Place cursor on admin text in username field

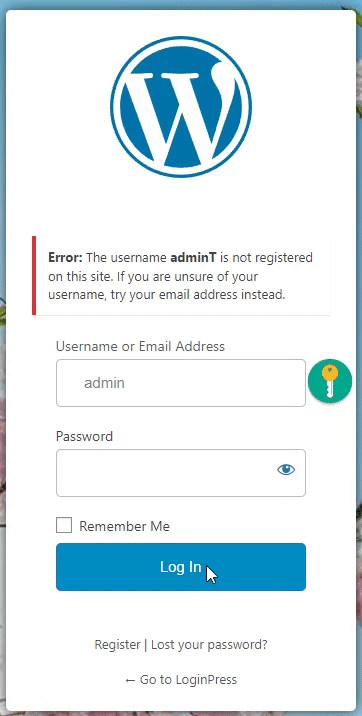(104, 383)
